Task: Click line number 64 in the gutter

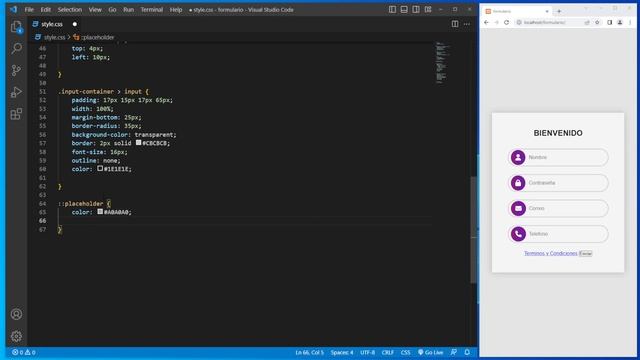Action: (x=42, y=203)
